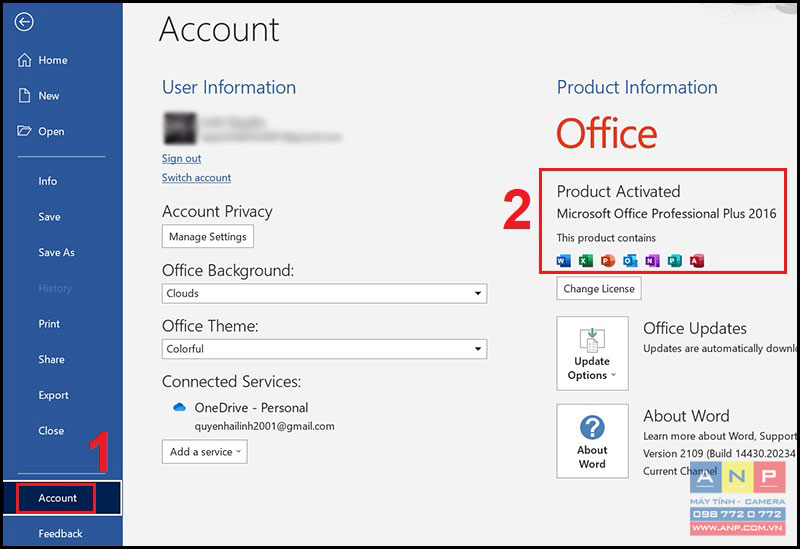Click the Publisher app icon
Screen dimensions: 800x549
pyautogui.click(x=674, y=261)
